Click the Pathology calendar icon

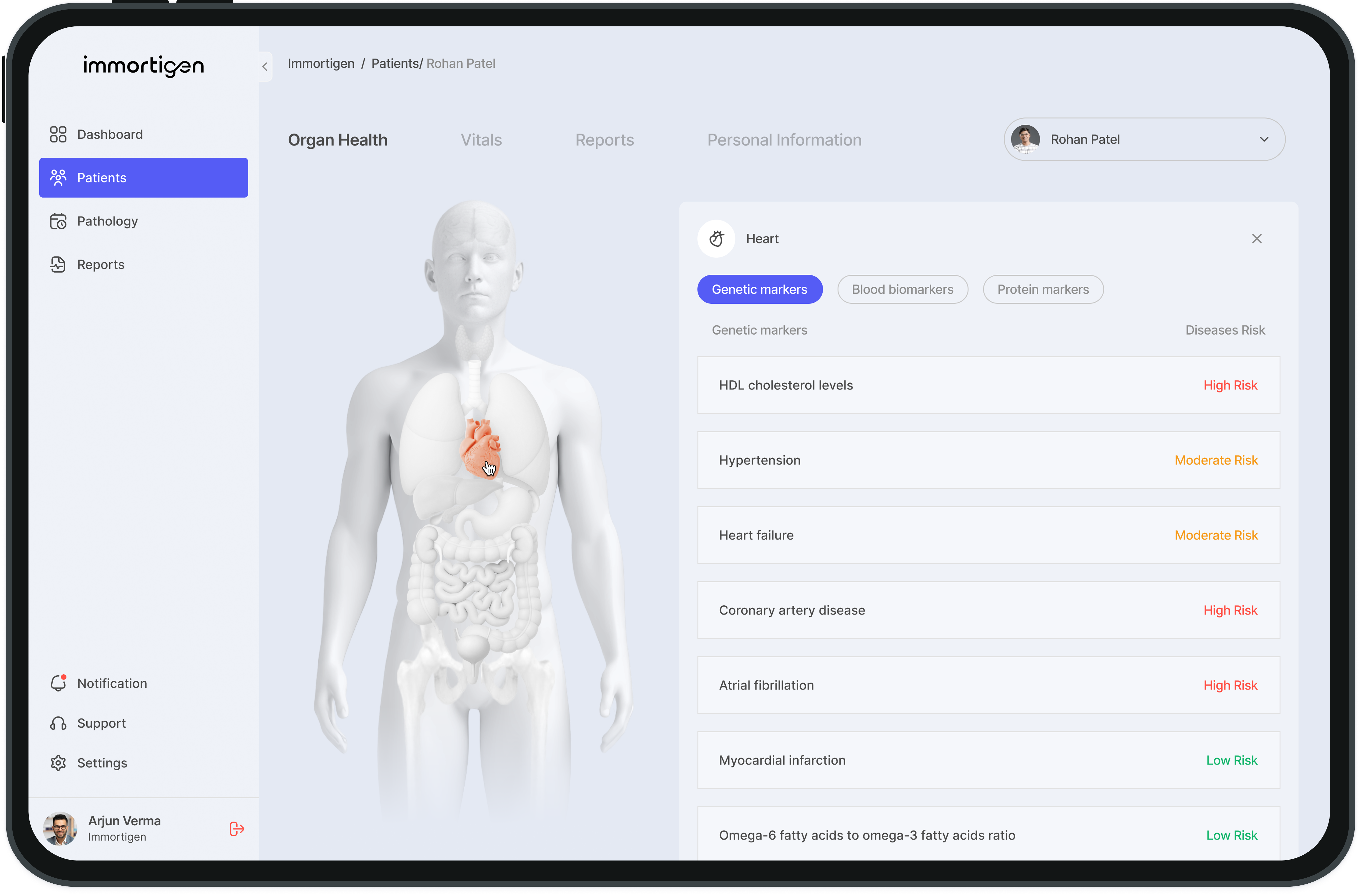coord(58,221)
